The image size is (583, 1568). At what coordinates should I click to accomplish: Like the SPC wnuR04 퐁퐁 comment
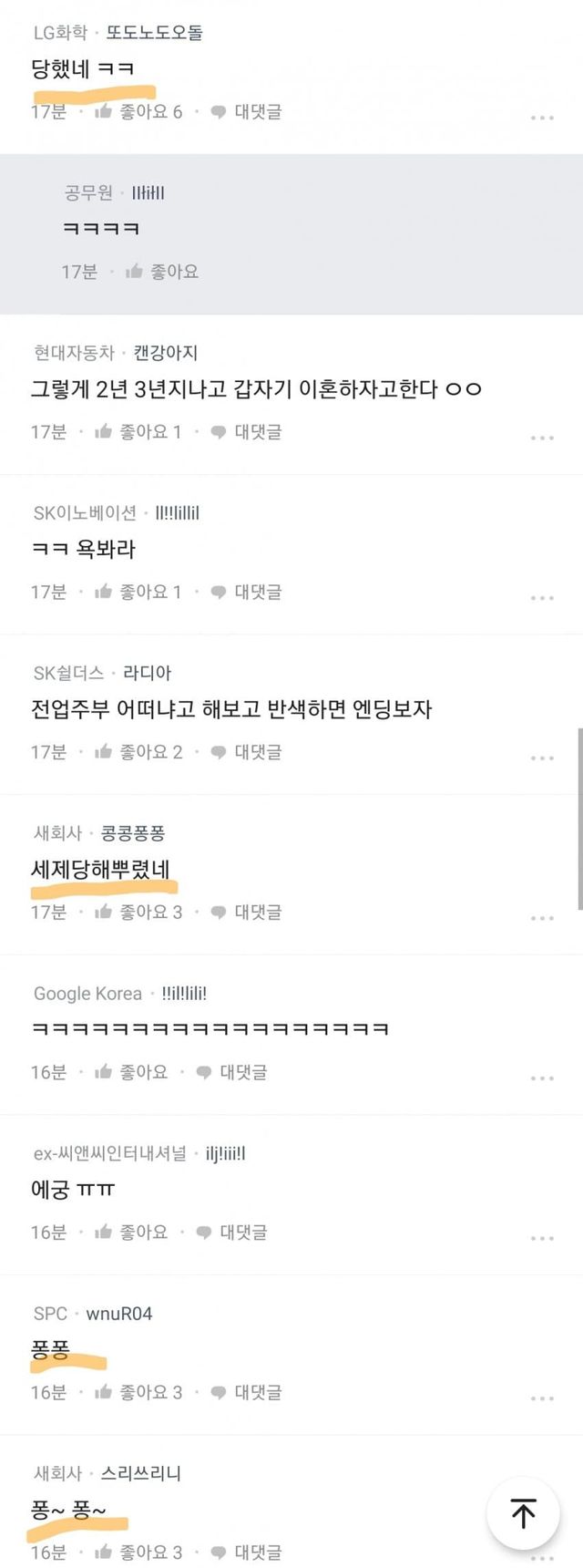(138, 1393)
